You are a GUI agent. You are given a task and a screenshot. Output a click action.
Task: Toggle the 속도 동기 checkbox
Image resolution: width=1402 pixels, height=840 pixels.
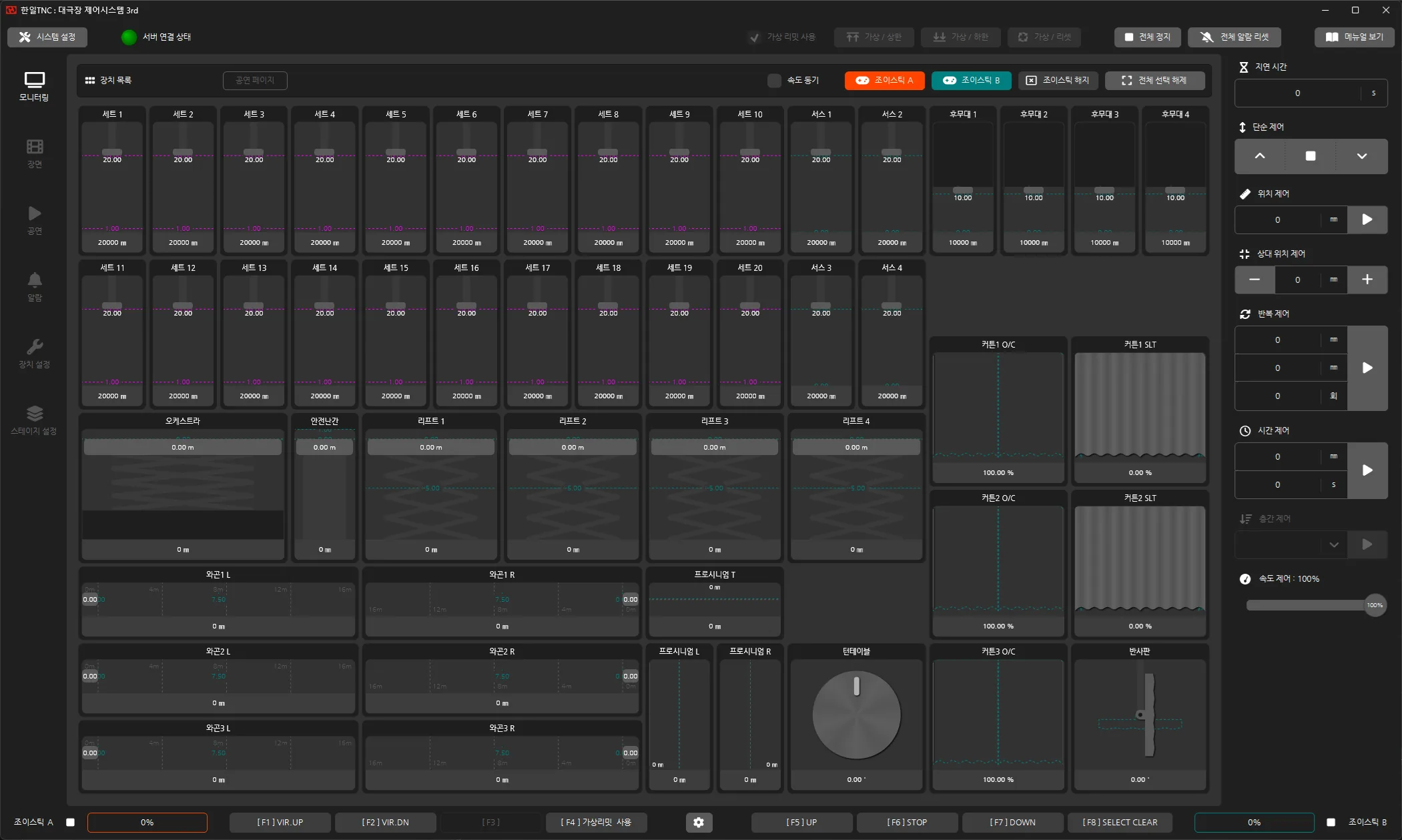point(774,81)
